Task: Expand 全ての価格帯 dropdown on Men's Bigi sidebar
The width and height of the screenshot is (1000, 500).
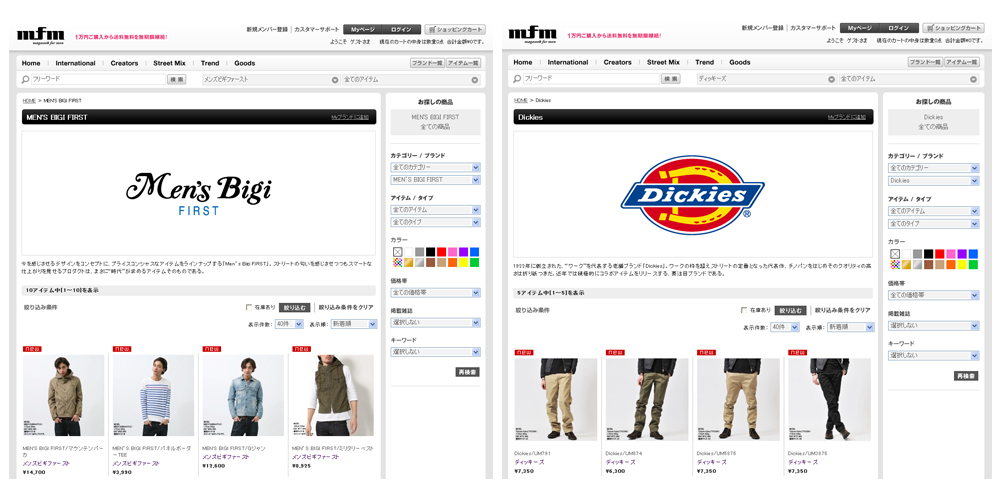Action: pos(436,293)
